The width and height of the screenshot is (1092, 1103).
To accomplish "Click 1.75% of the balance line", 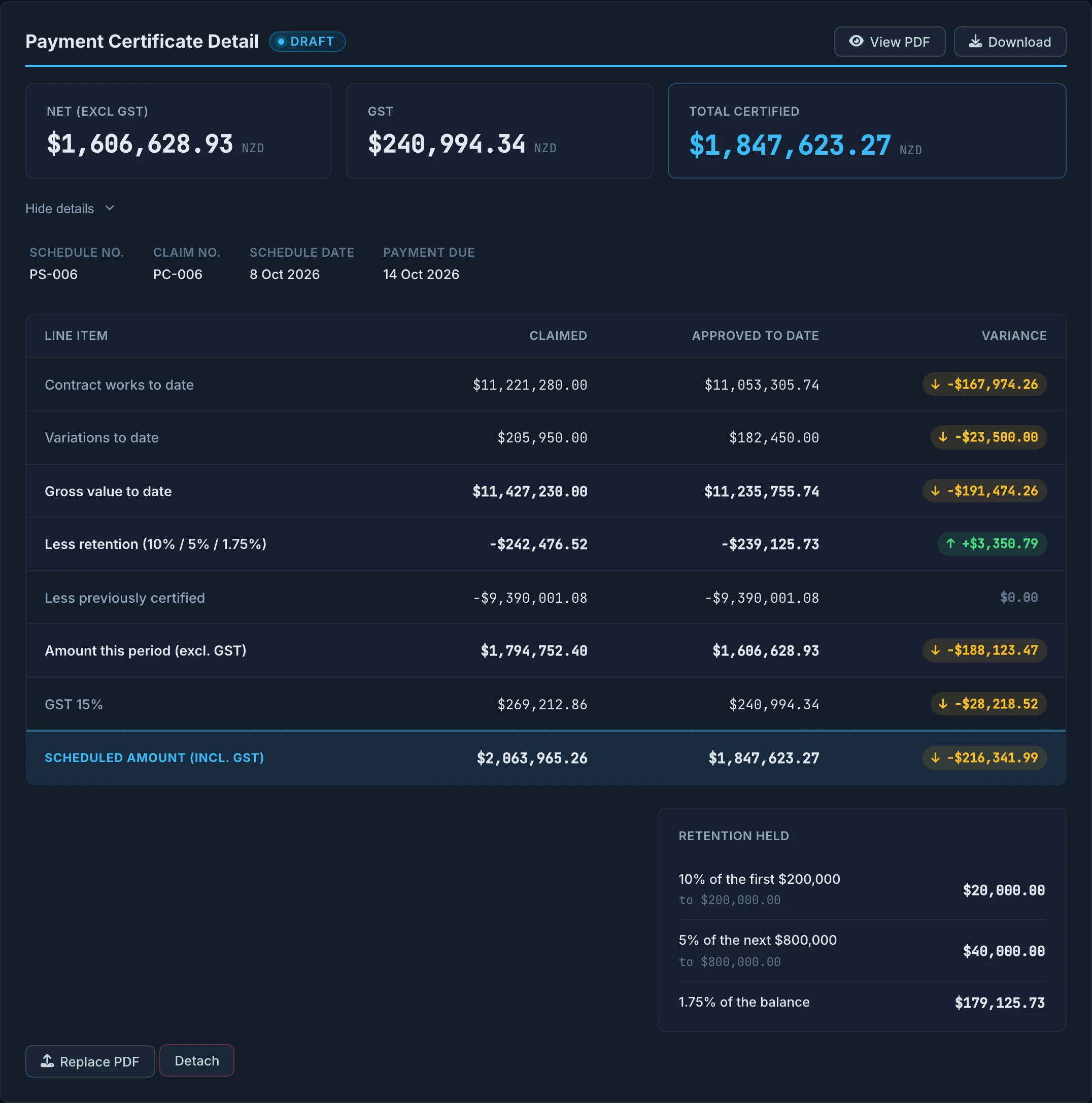I will tap(743, 1002).
